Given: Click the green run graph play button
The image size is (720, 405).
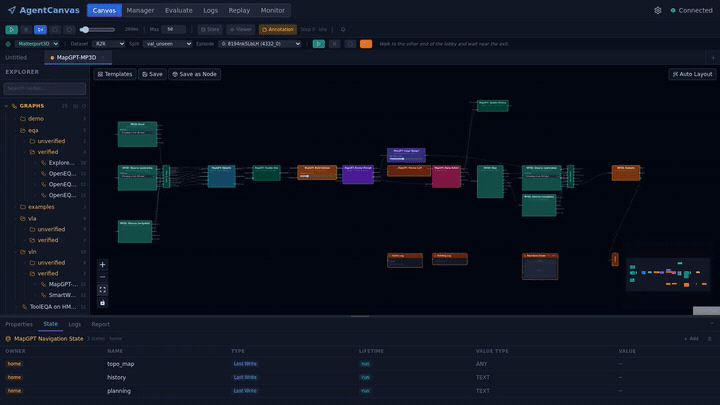Looking at the screenshot, I should pyautogui.click(x=11, y=29).
